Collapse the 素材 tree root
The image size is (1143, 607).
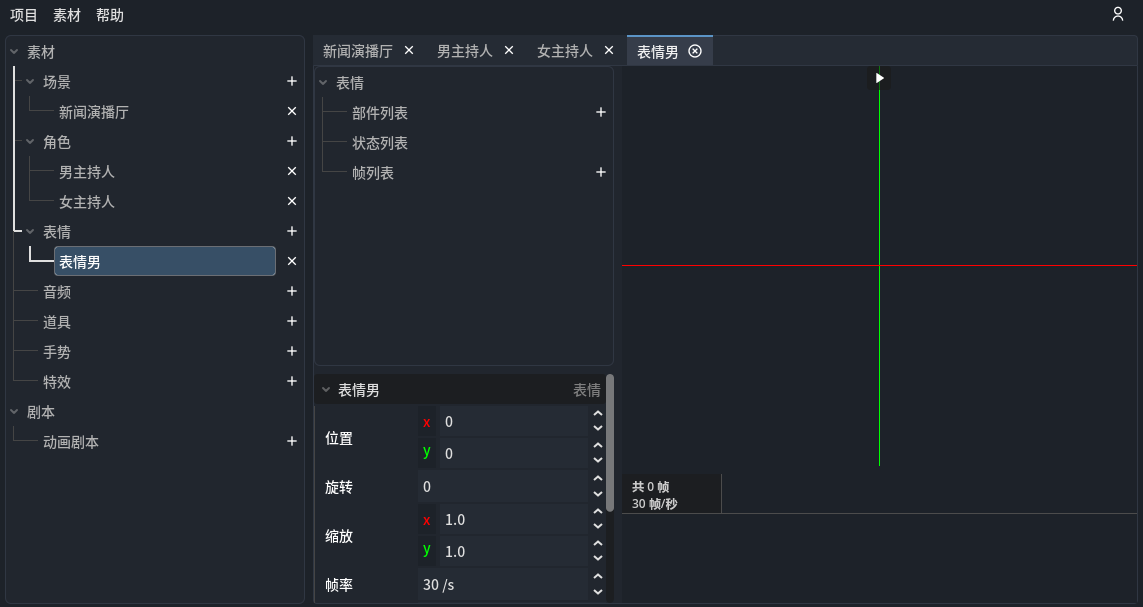click(14, 52)
